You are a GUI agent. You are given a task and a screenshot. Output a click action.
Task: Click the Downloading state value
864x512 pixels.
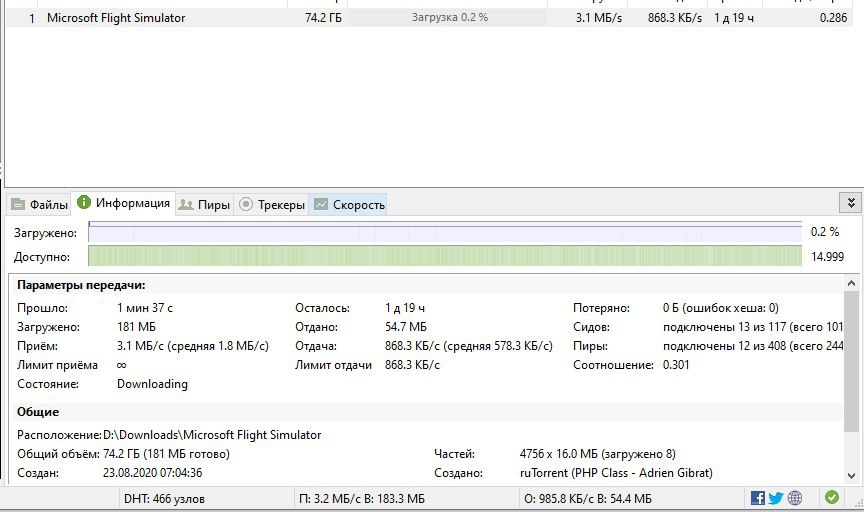tap(152, 384)
